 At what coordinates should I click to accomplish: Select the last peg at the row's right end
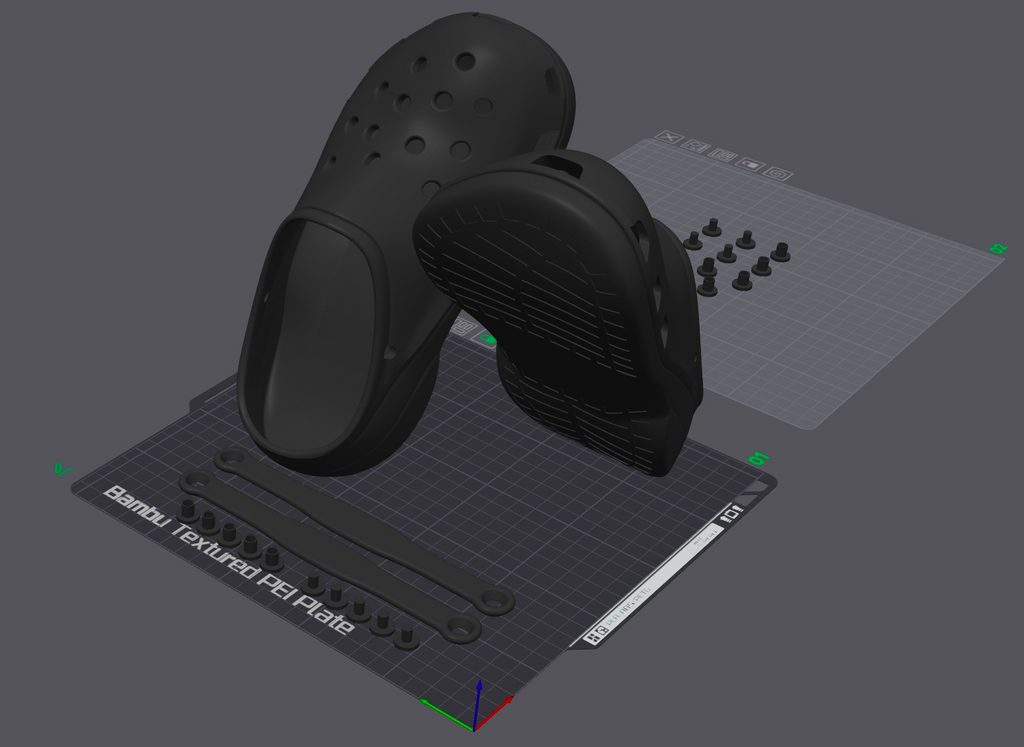pyautogui.click(x=406, y=637)
